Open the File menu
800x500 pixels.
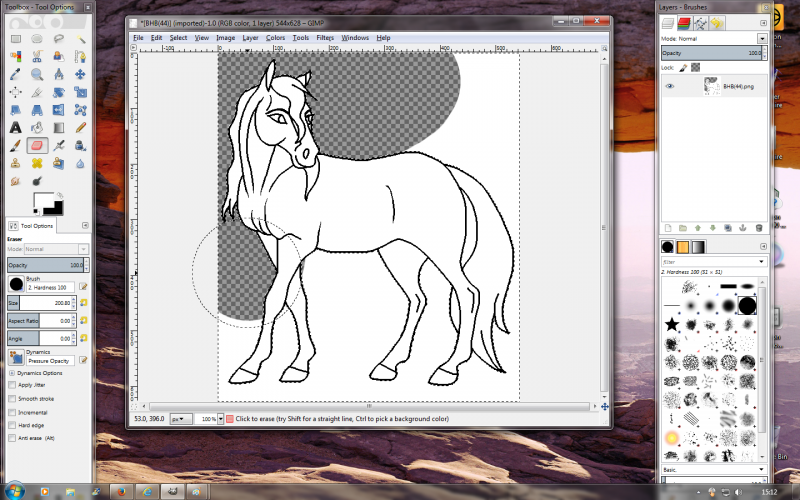pyautogui.click(x=138, y=38)
